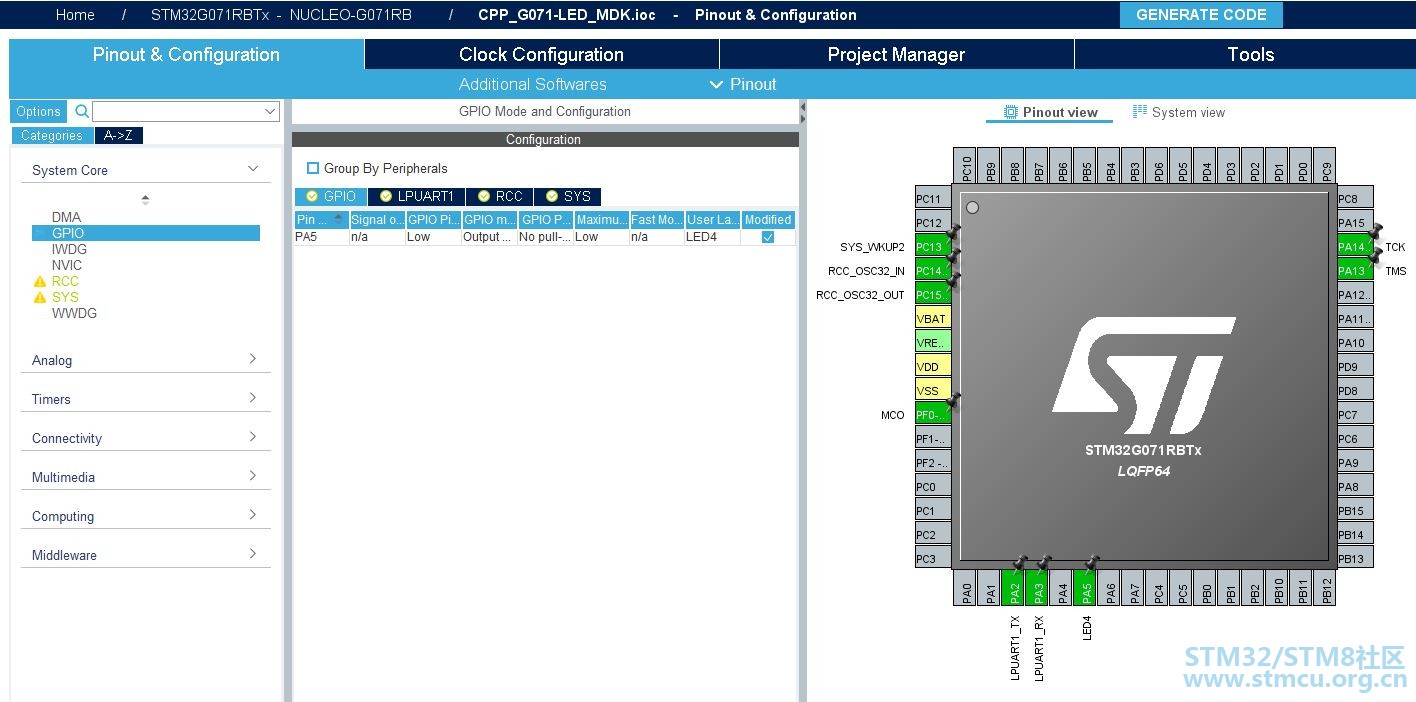Select the RCC configuration tab
Viewport: 1416px width, 702px height.
point(500,196)
